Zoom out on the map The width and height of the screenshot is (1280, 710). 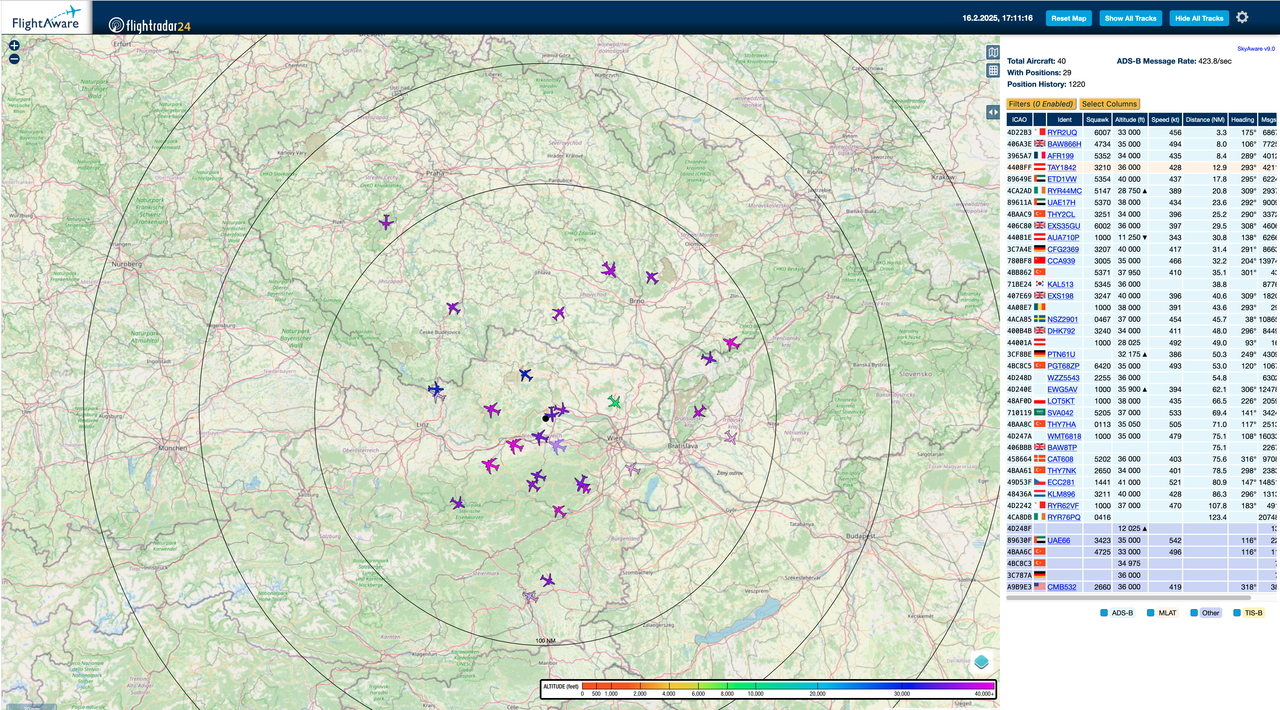click(14, 59)
